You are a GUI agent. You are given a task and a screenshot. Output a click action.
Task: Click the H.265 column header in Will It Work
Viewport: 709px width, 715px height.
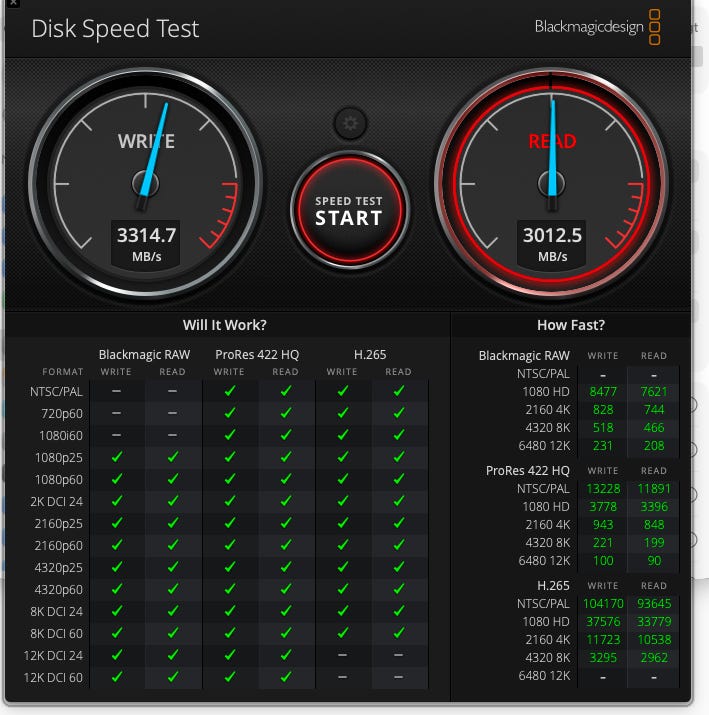pos(370,354)
